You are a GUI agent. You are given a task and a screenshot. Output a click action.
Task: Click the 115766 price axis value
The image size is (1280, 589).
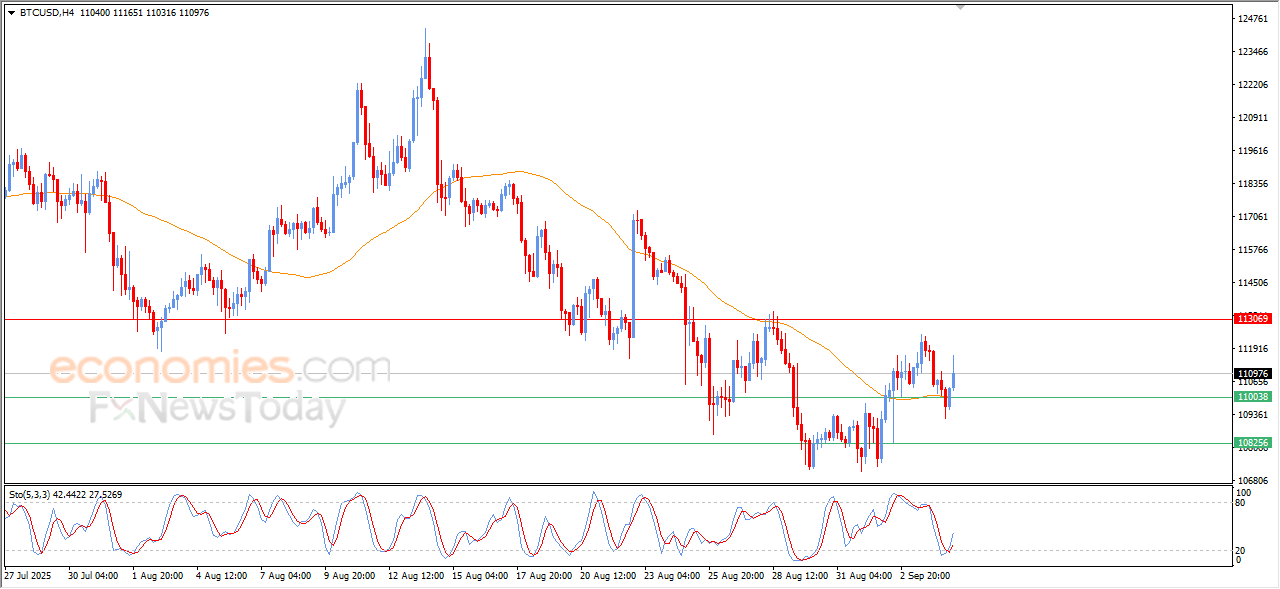tap(1254, 249)
